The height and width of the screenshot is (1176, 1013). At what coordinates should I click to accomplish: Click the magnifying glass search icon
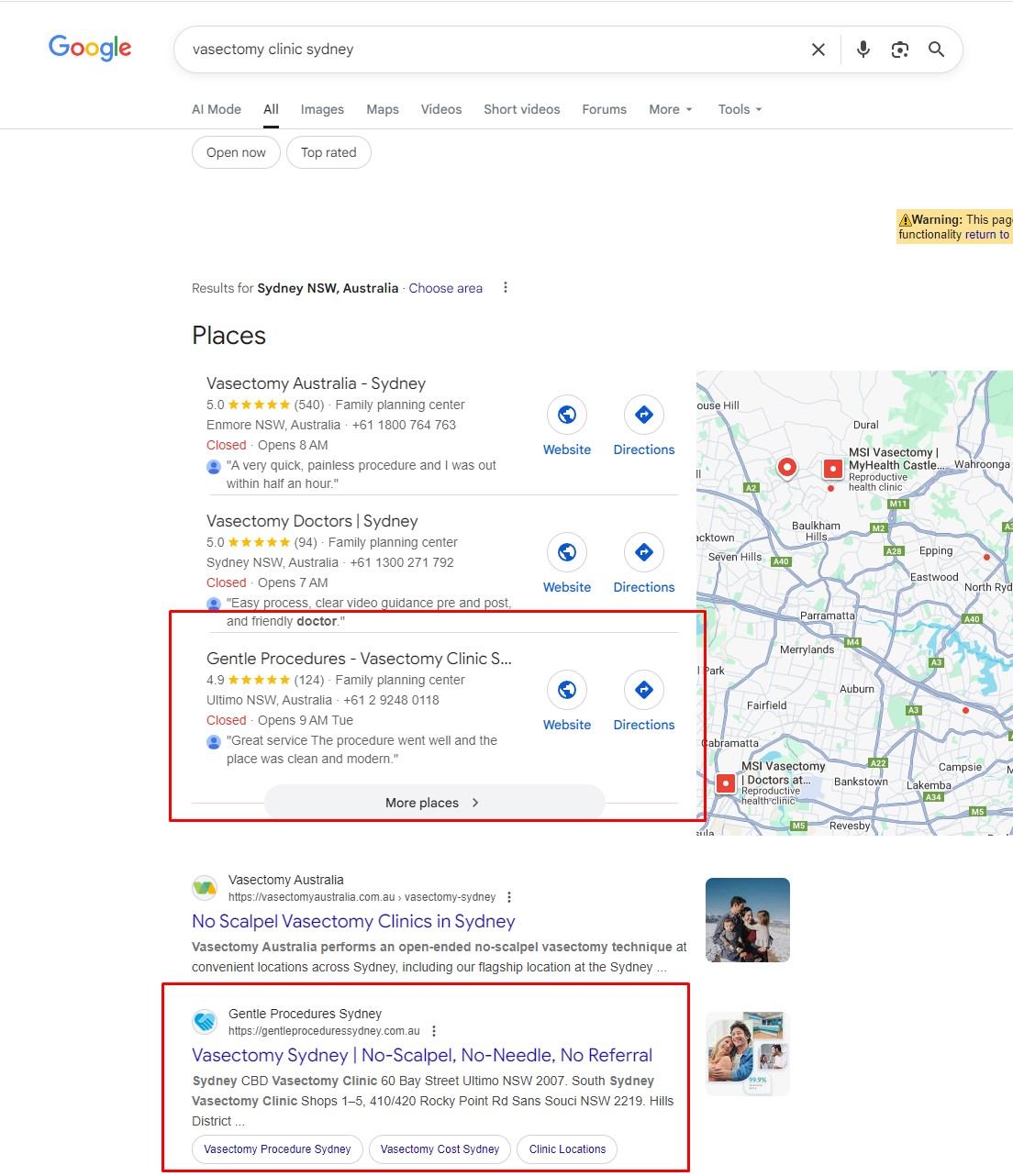point(936,50)
